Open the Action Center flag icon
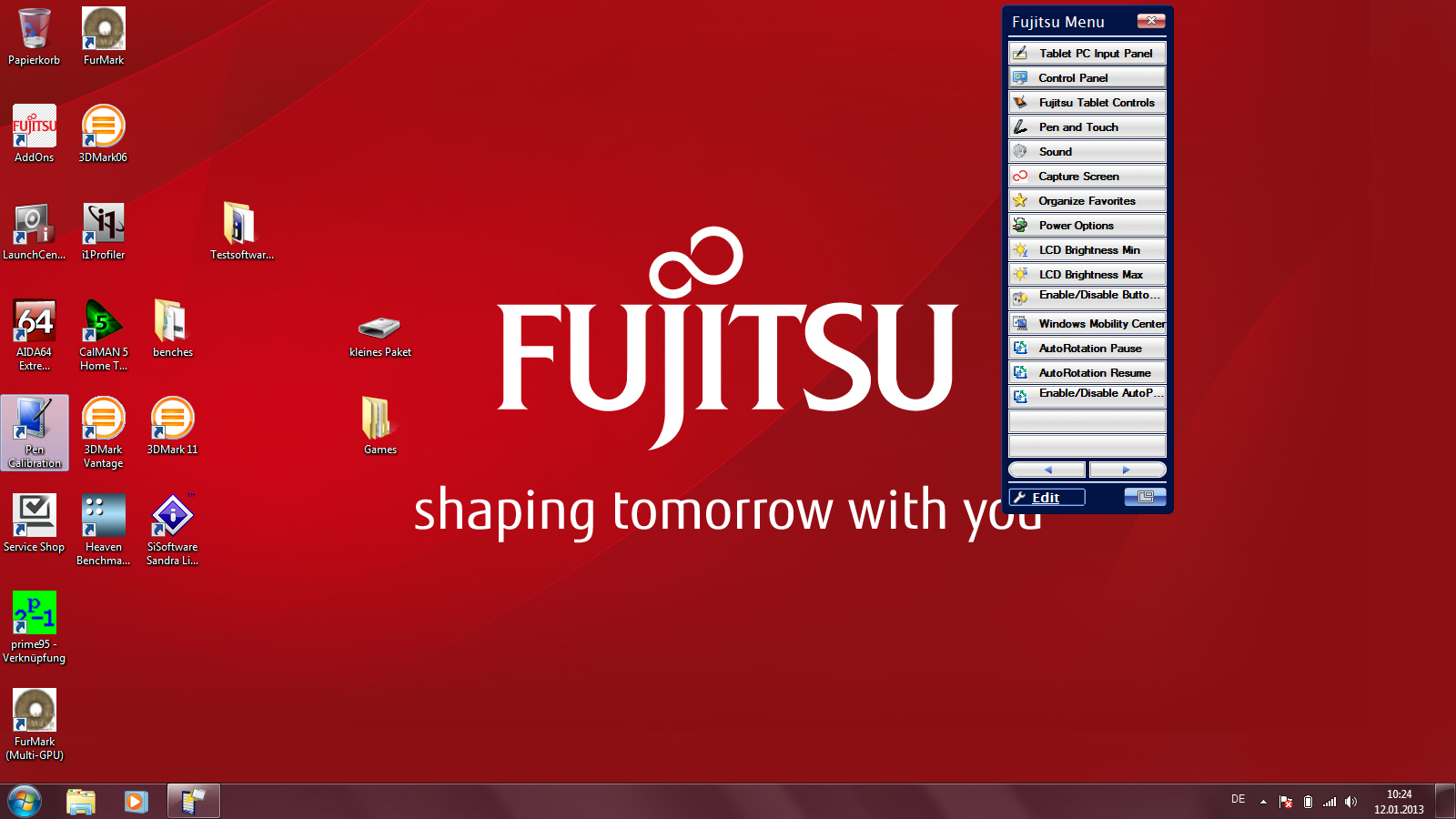Viewport: 1456px width, 819px height. pyautogui.click(x=1286, y=802)
